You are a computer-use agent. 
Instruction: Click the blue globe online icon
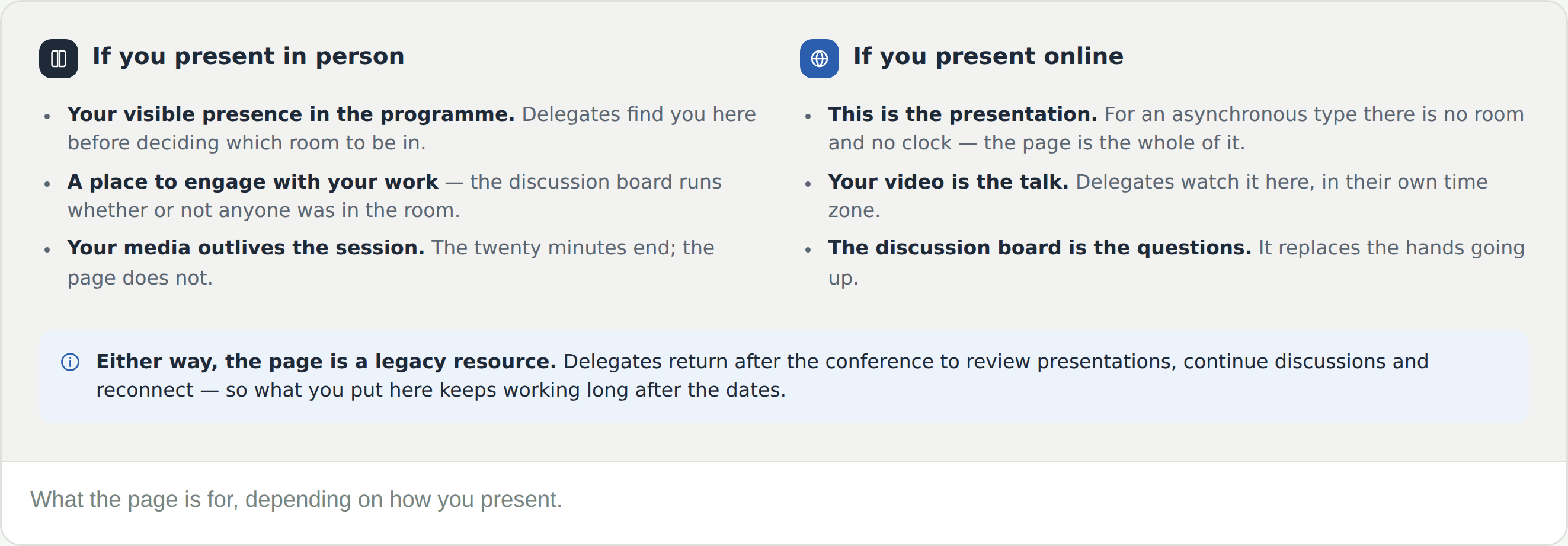[x=820, y=59]
